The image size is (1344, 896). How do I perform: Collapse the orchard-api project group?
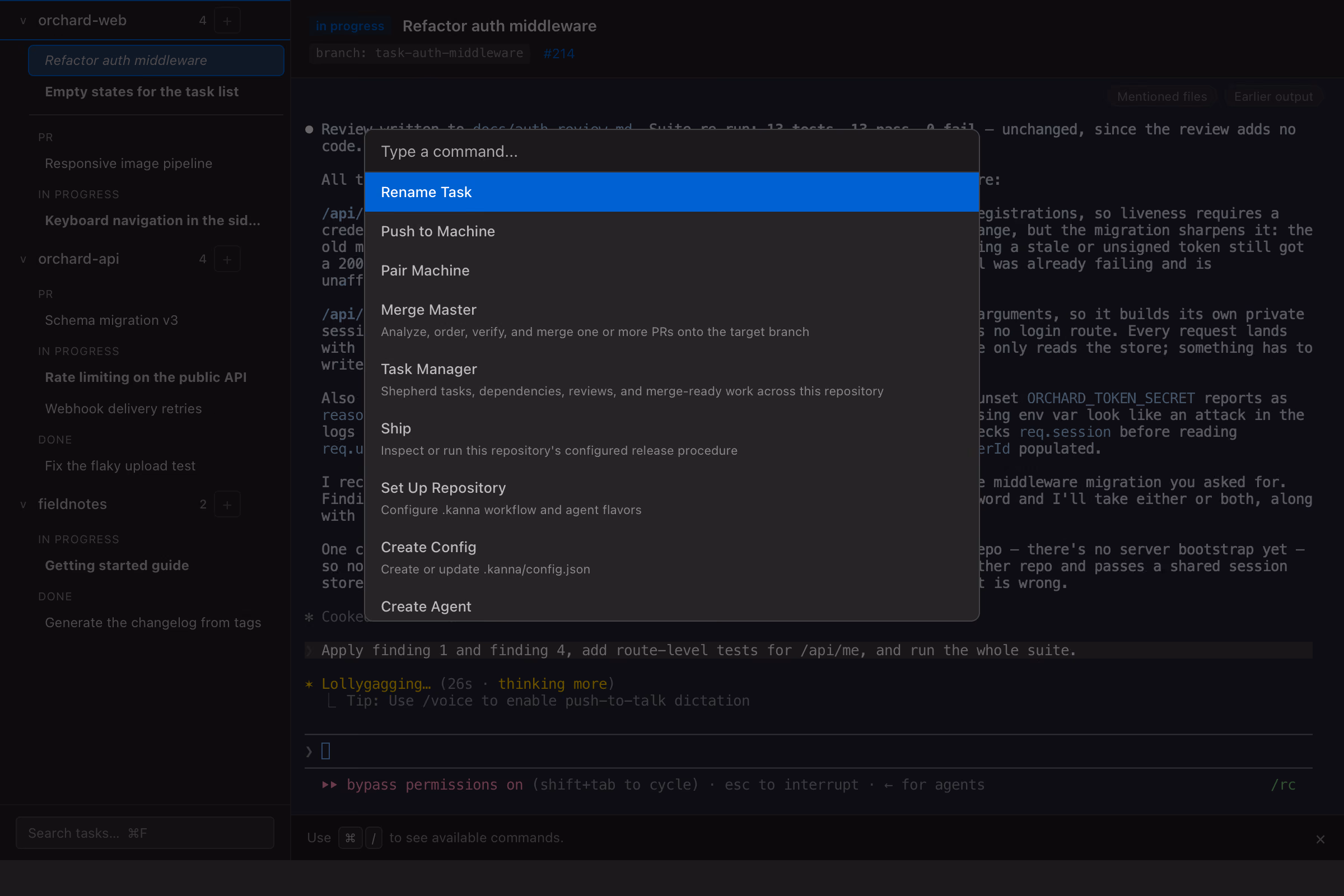(24, 259)
